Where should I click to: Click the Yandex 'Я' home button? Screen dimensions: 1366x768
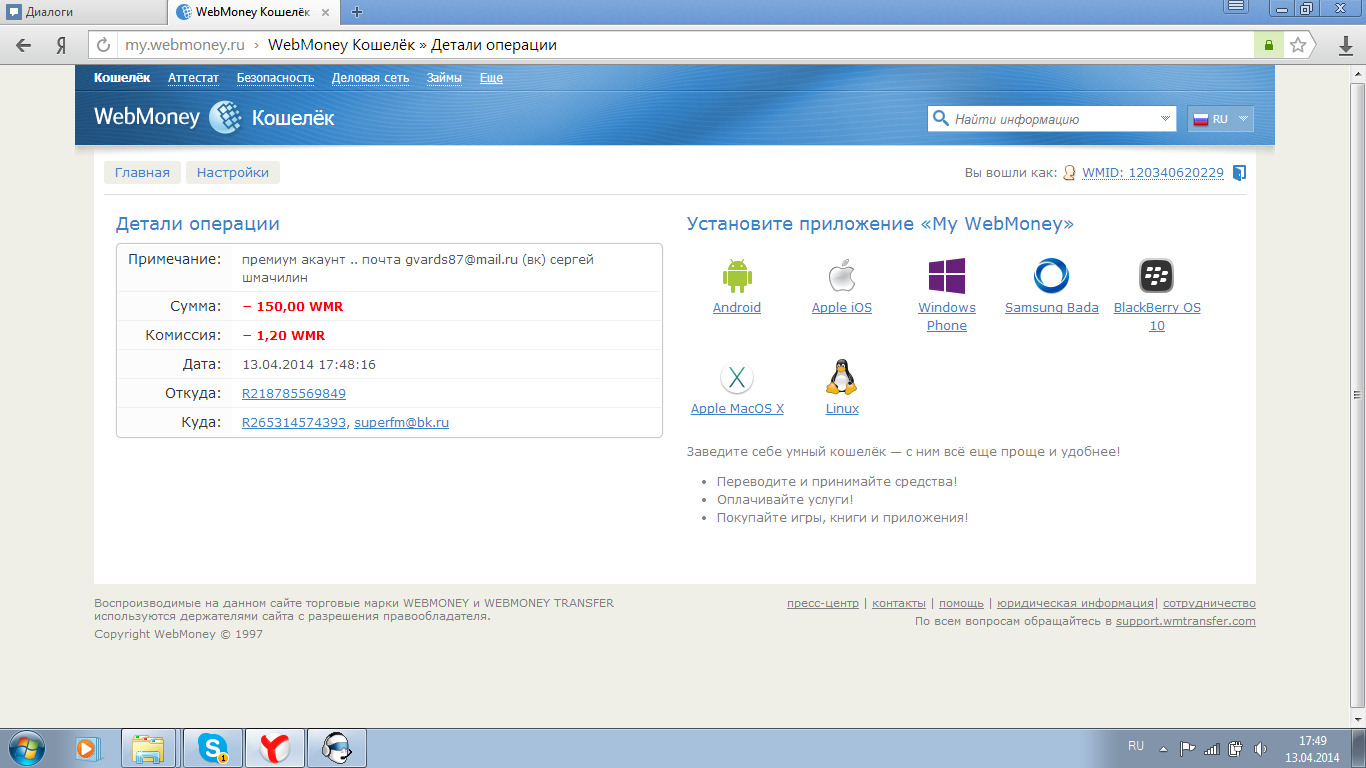(x=61, y=45)
